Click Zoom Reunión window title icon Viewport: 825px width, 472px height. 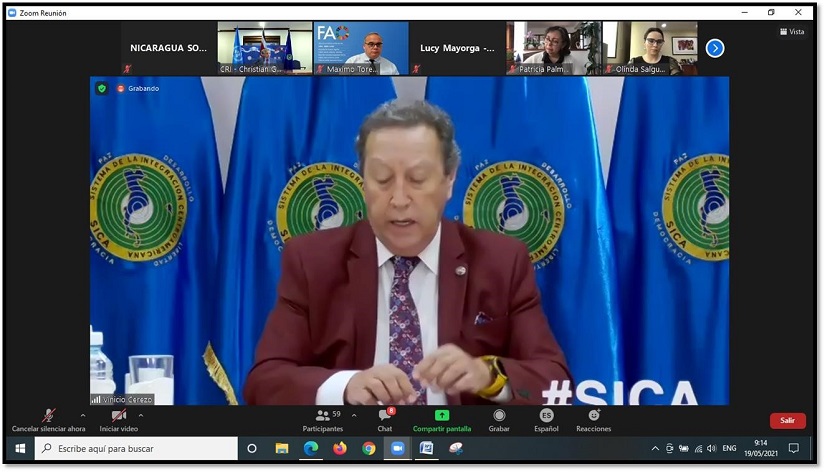coord(12,13)
